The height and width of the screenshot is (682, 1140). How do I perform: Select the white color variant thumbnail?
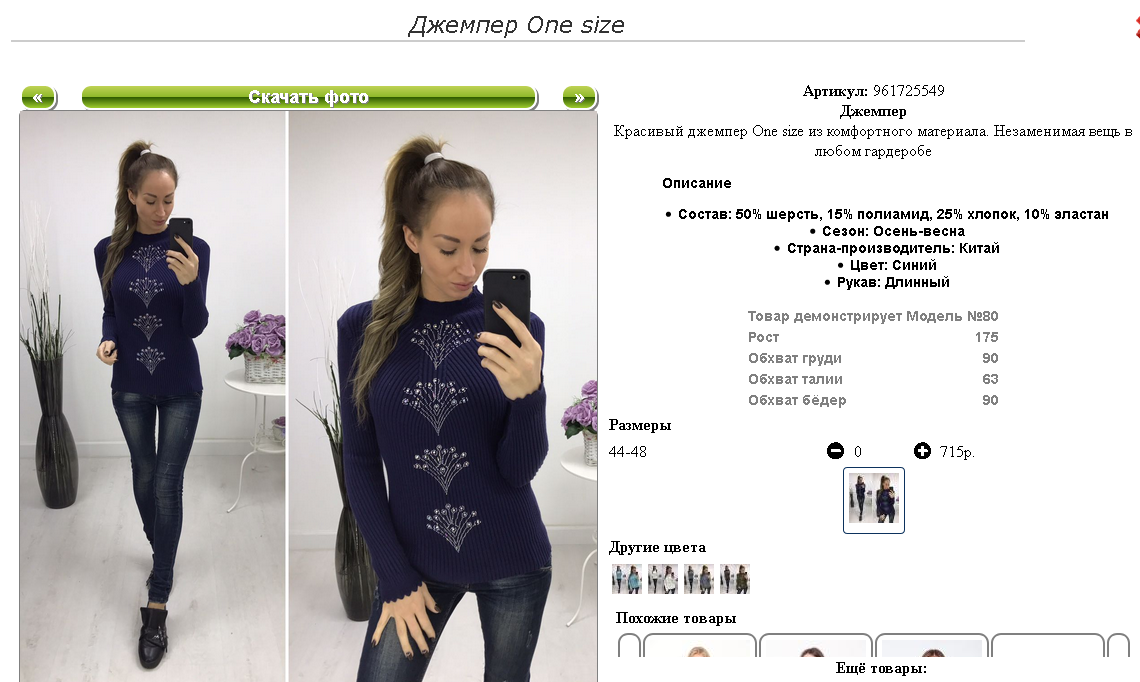[663, 579]
